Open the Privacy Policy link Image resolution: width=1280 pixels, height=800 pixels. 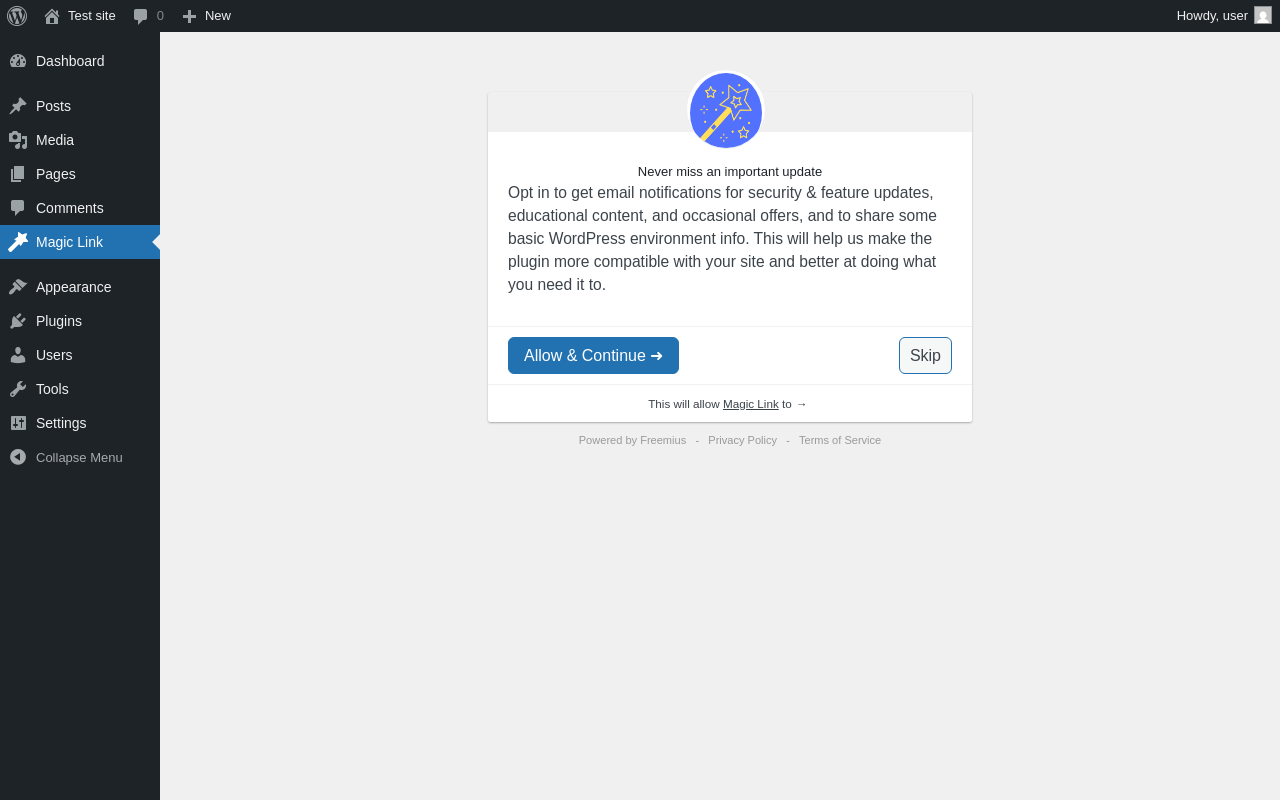742,440
